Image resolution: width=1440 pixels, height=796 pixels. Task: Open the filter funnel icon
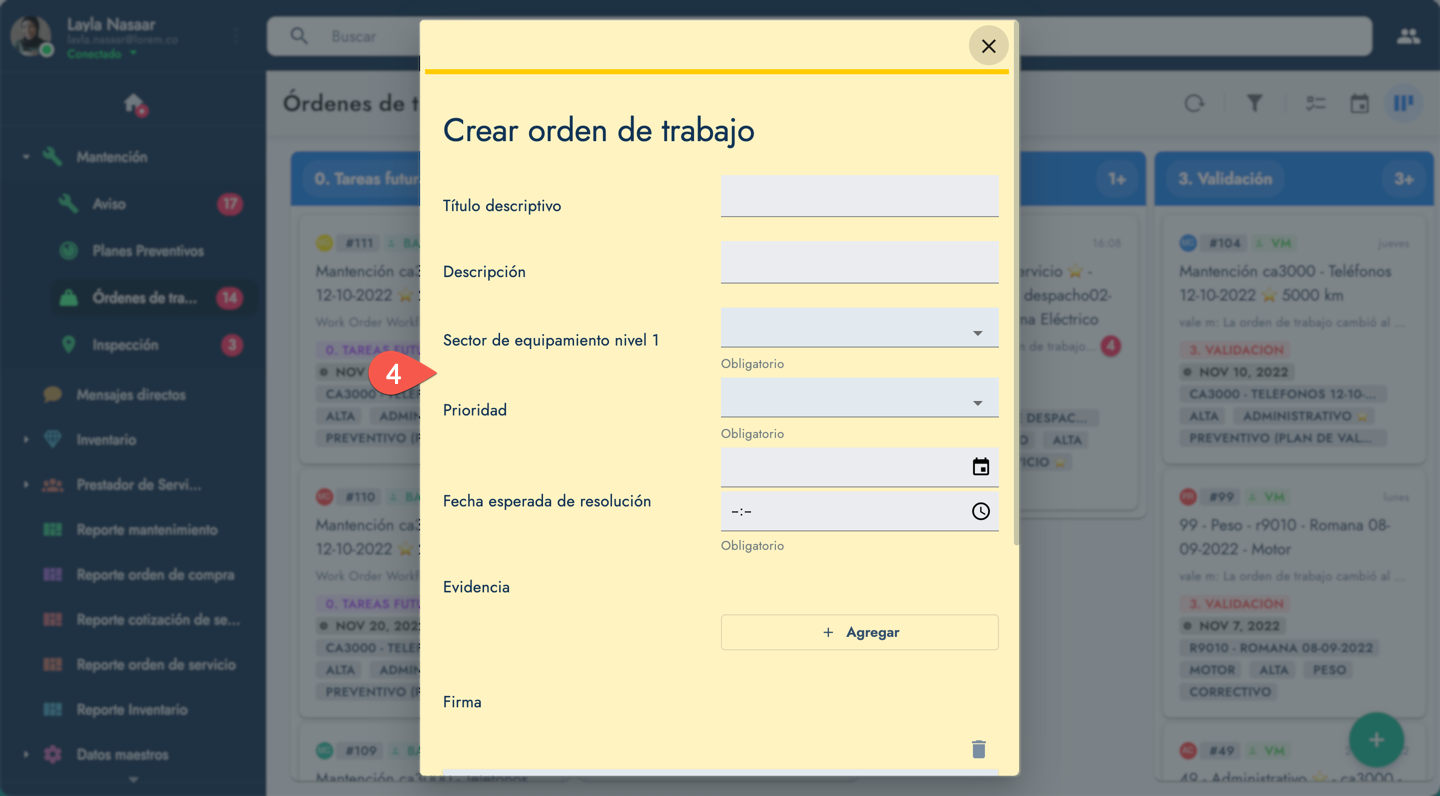(1254, 103)
